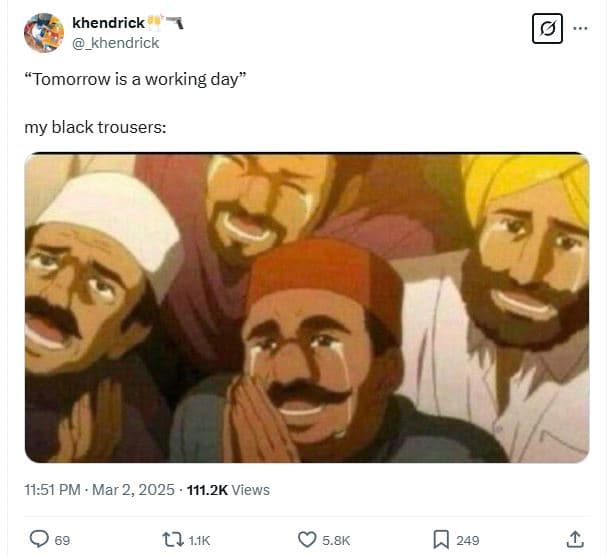Click the "my black trousers:" text line
The height and width of the screenshot is (557, 610).
click(96, 128)
